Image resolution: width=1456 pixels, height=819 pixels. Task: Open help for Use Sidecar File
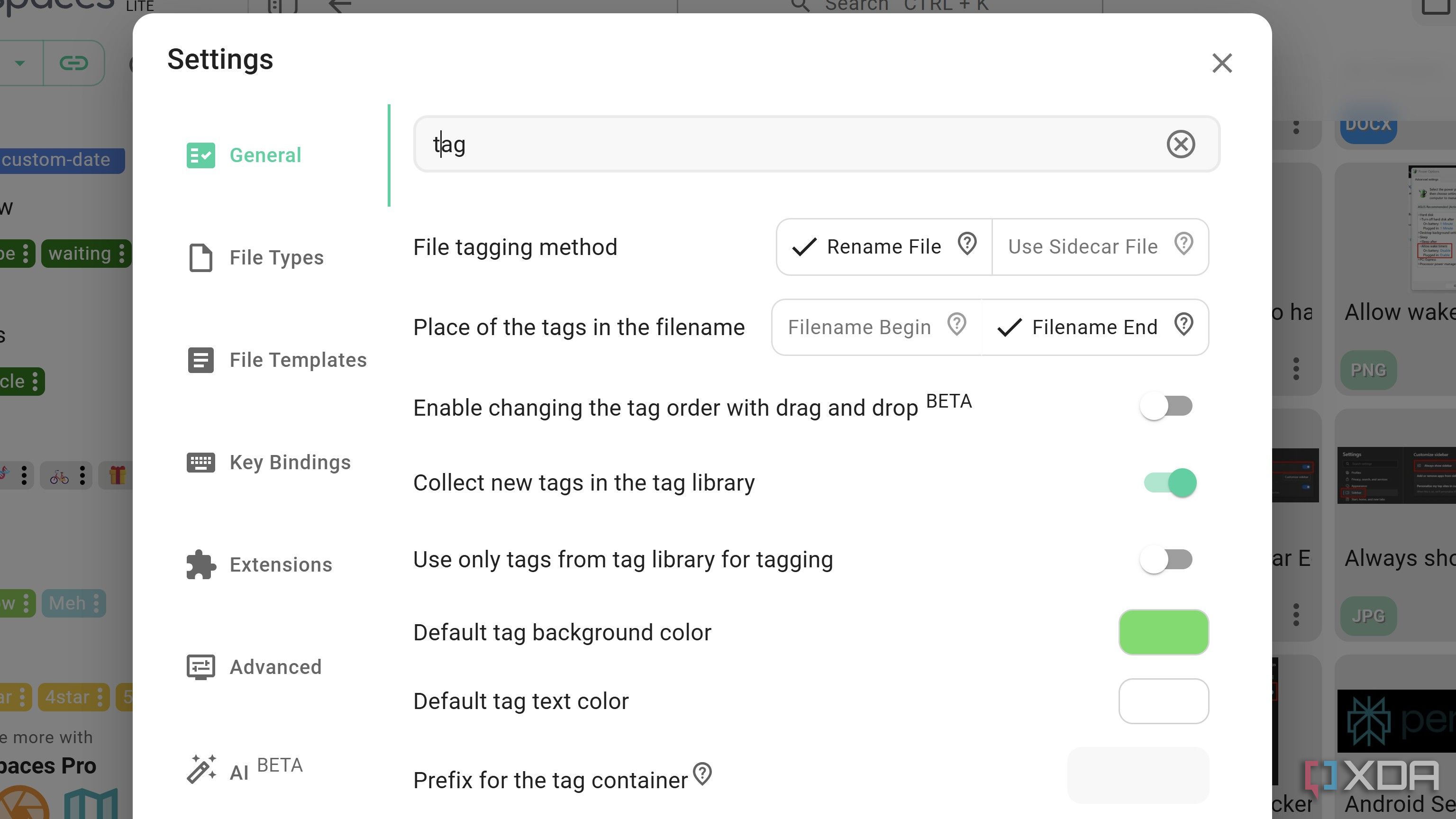(x=1183, y=245)
